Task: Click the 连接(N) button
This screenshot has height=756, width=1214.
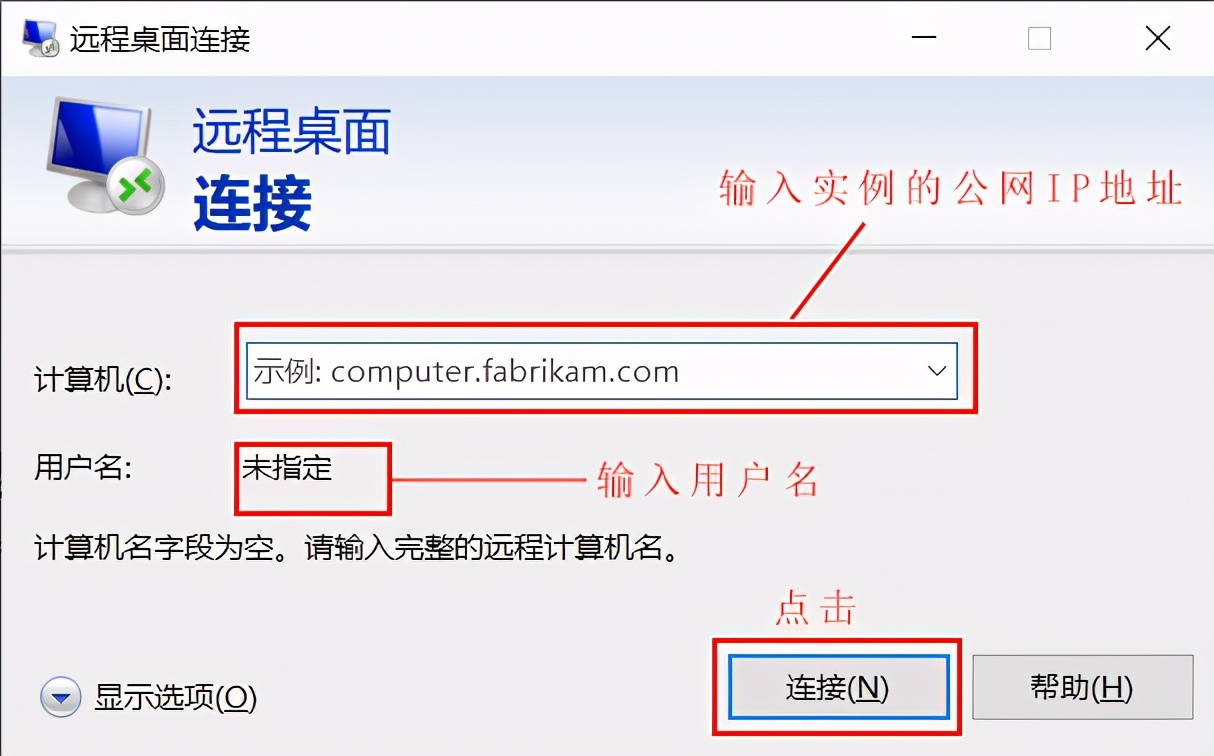Action: (x=838, y=687)
